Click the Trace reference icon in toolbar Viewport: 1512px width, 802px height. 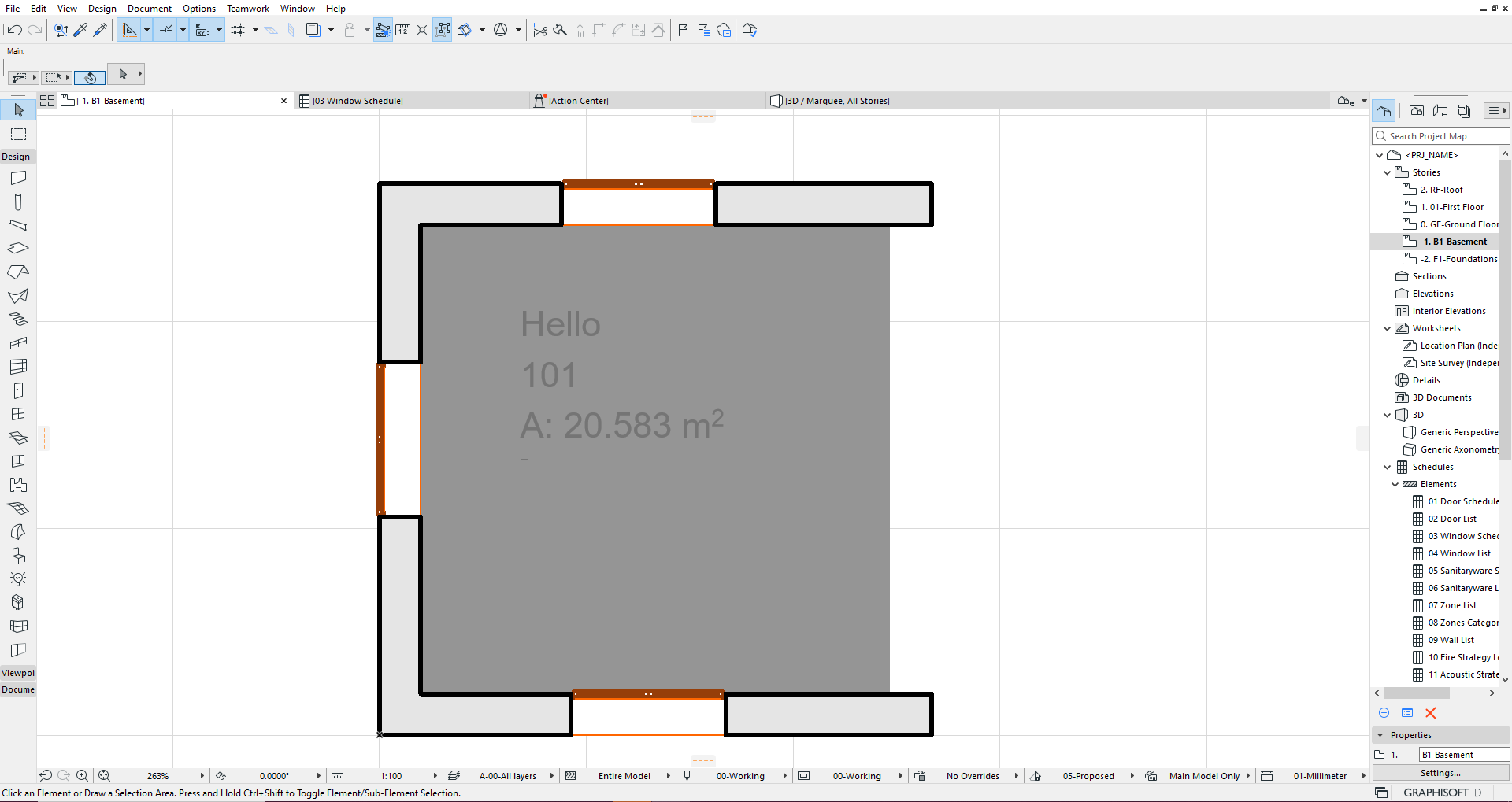(x=313, y=30)
